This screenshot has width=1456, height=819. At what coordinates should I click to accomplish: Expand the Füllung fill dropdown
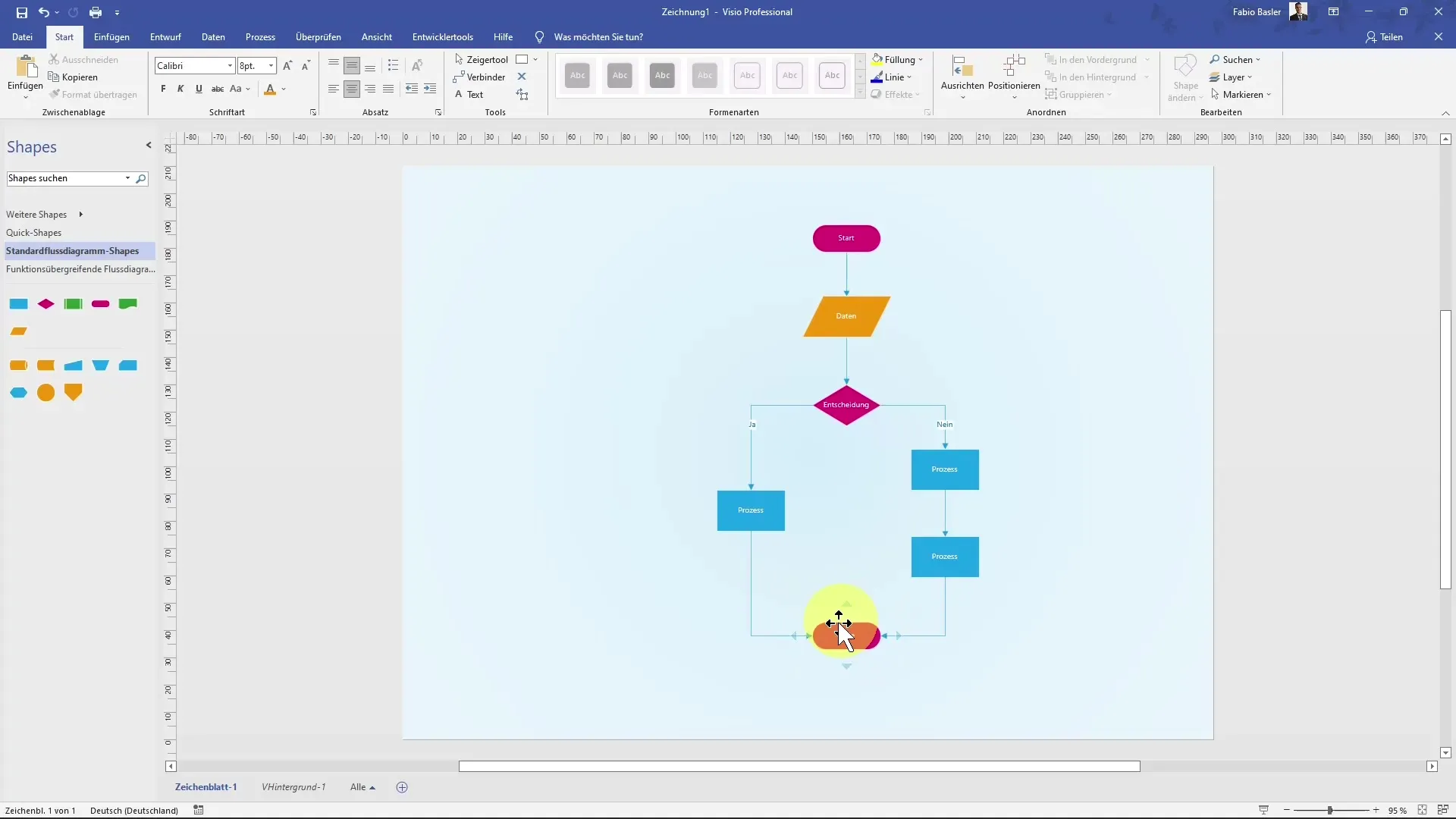(921, 60)
